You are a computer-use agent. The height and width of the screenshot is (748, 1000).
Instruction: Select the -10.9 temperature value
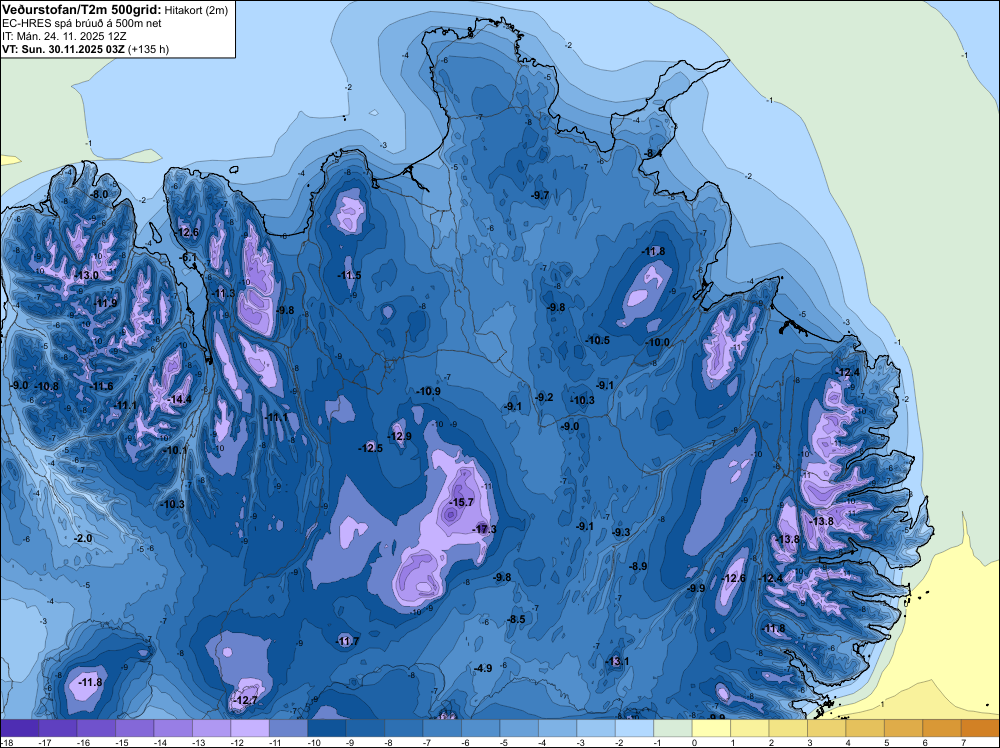tap(429, 391)
